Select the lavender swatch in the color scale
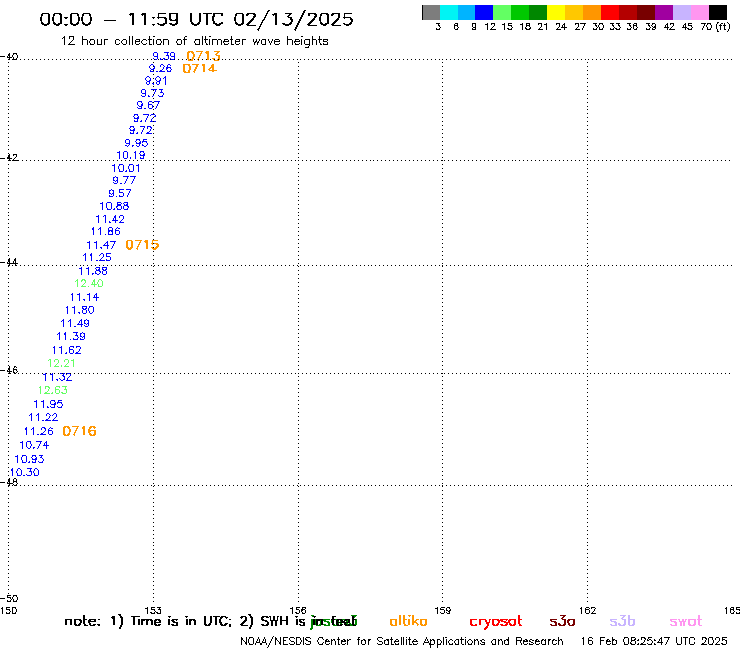This screenshot has height=650, width=740. tap(682, 12)
